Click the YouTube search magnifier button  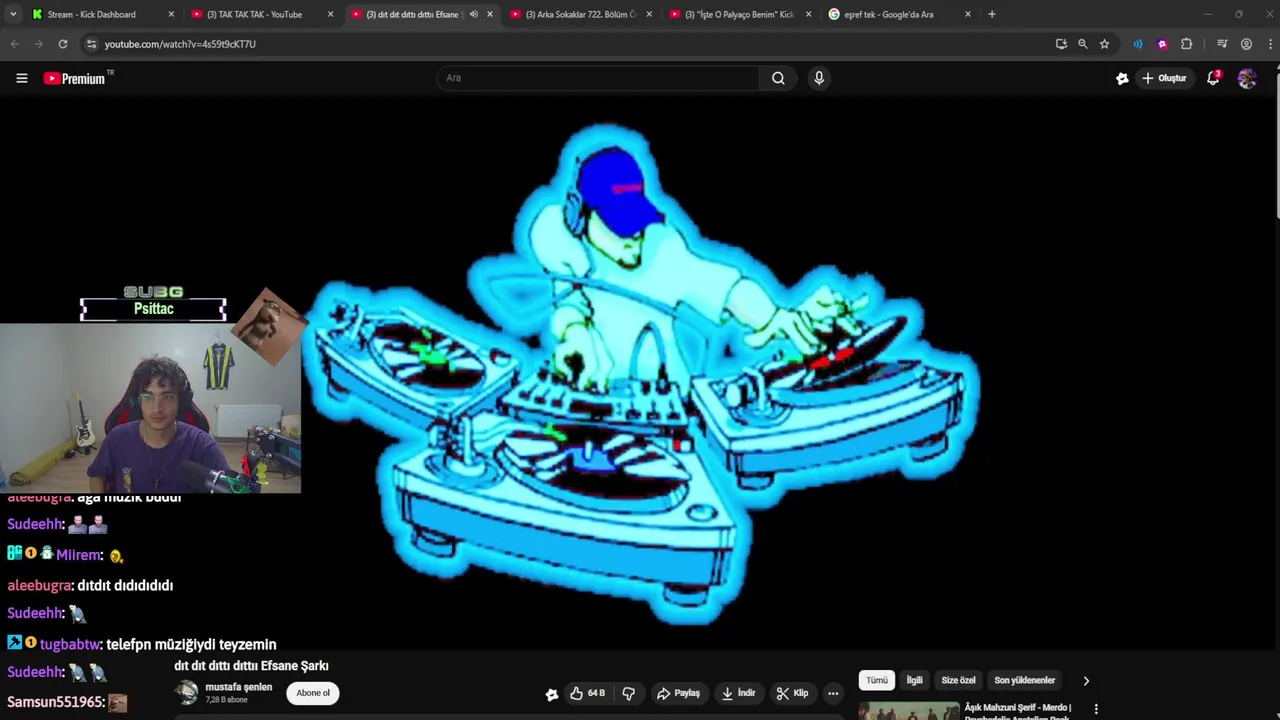(x=778, y=78)
